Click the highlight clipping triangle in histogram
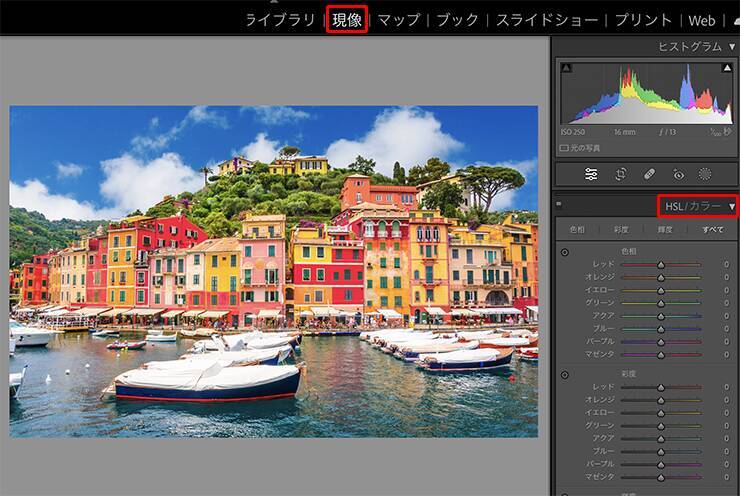 [x=727, y=68]
